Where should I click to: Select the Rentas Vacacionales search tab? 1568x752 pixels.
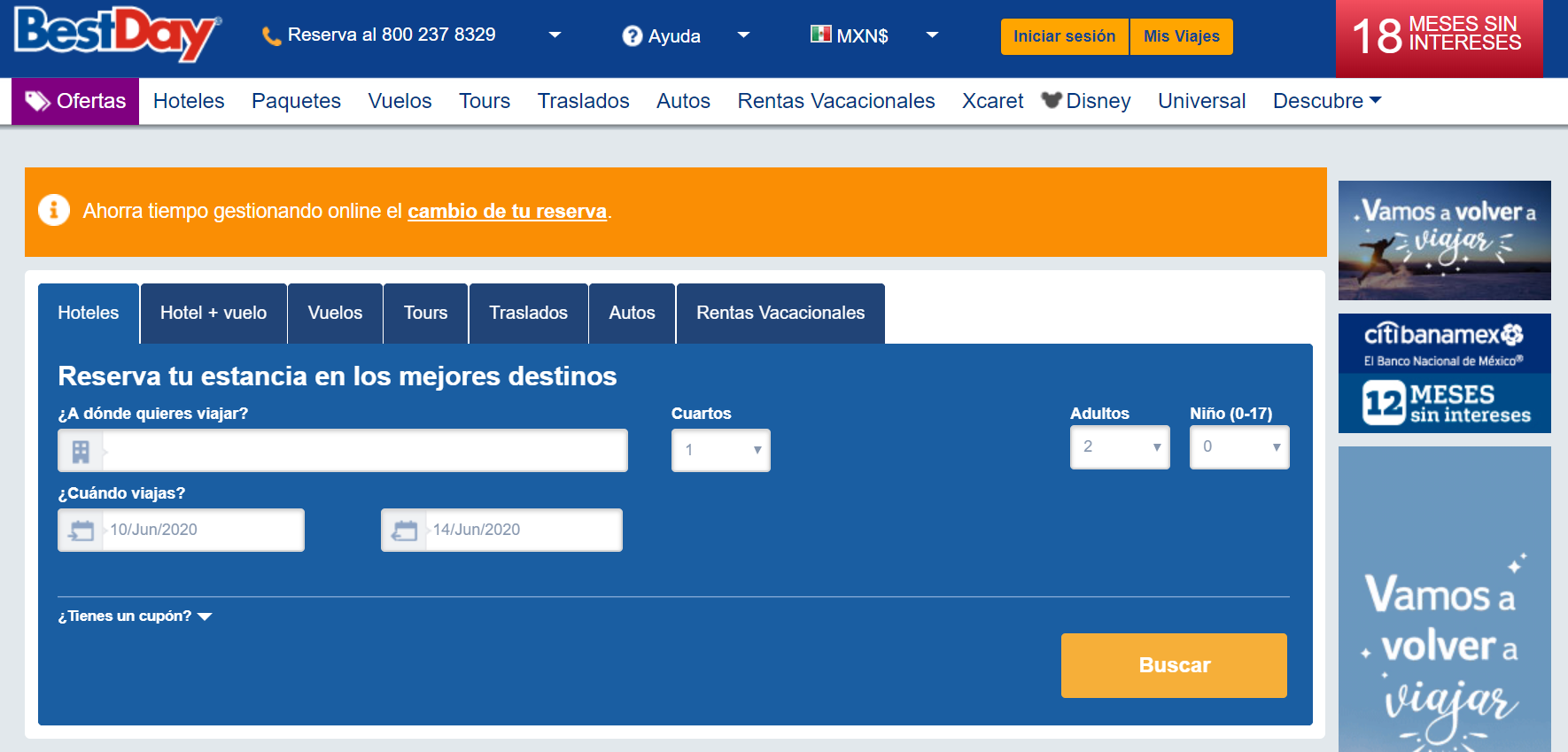[x=780, y=314]
